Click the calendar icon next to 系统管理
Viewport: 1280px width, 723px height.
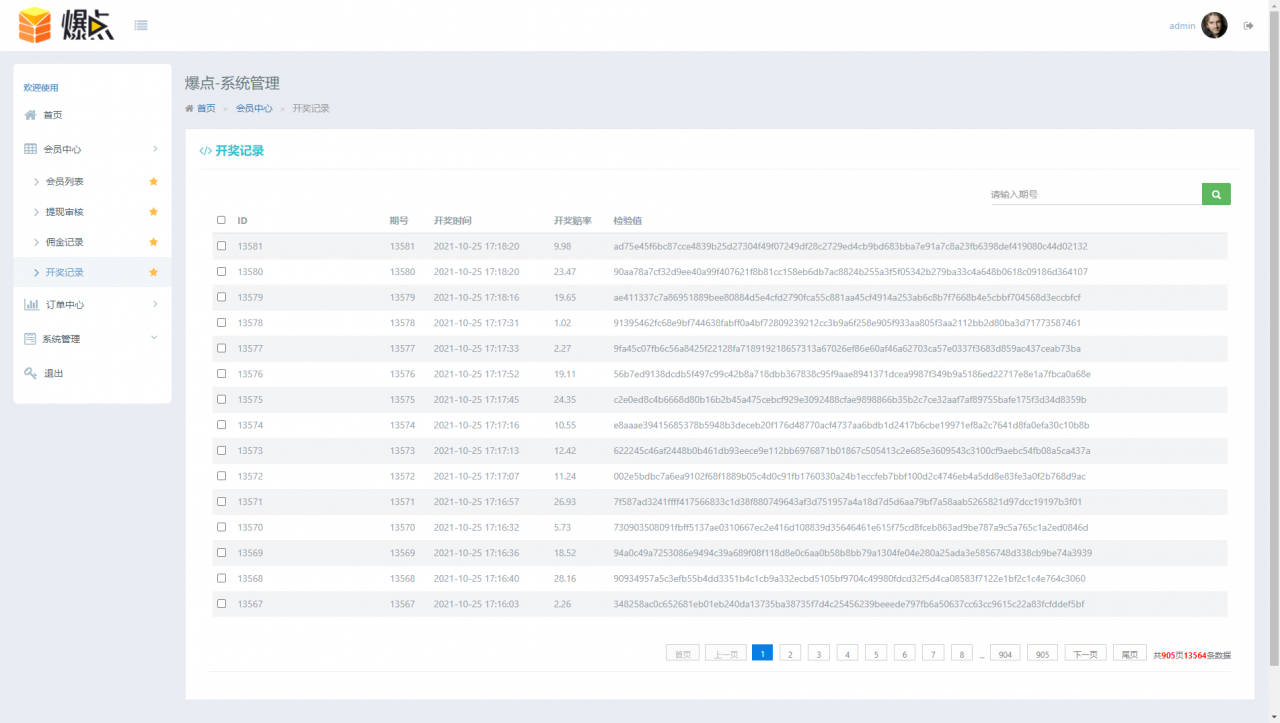(x=31, y=339)
